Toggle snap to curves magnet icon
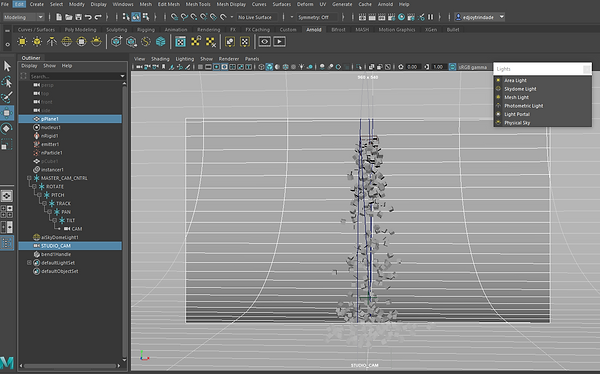600x374 pixels. click(x=184, y=17)
